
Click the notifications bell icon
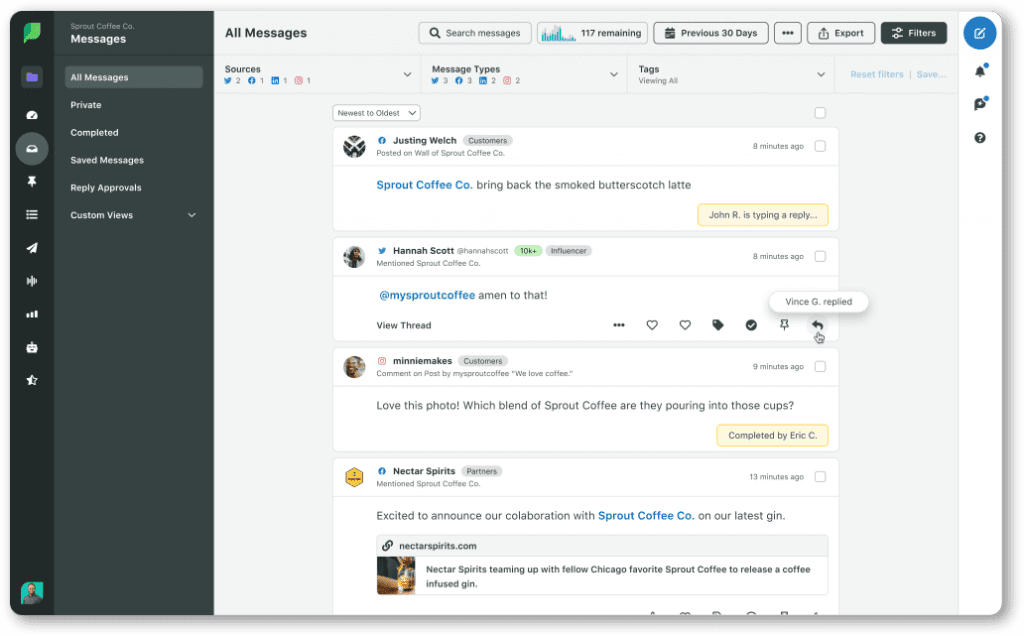[980, 70]
